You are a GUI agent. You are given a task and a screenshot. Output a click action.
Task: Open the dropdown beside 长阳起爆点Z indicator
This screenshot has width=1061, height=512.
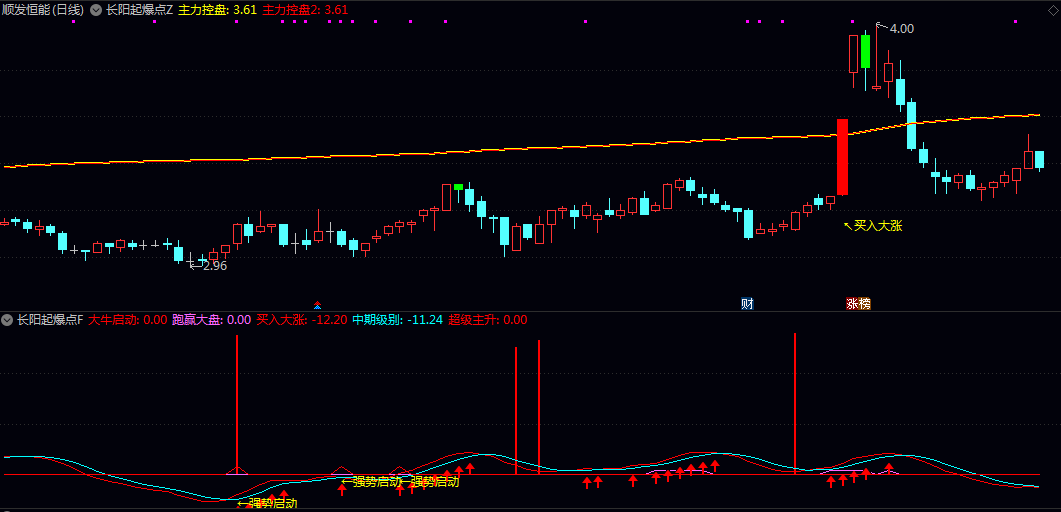point(95,10)
